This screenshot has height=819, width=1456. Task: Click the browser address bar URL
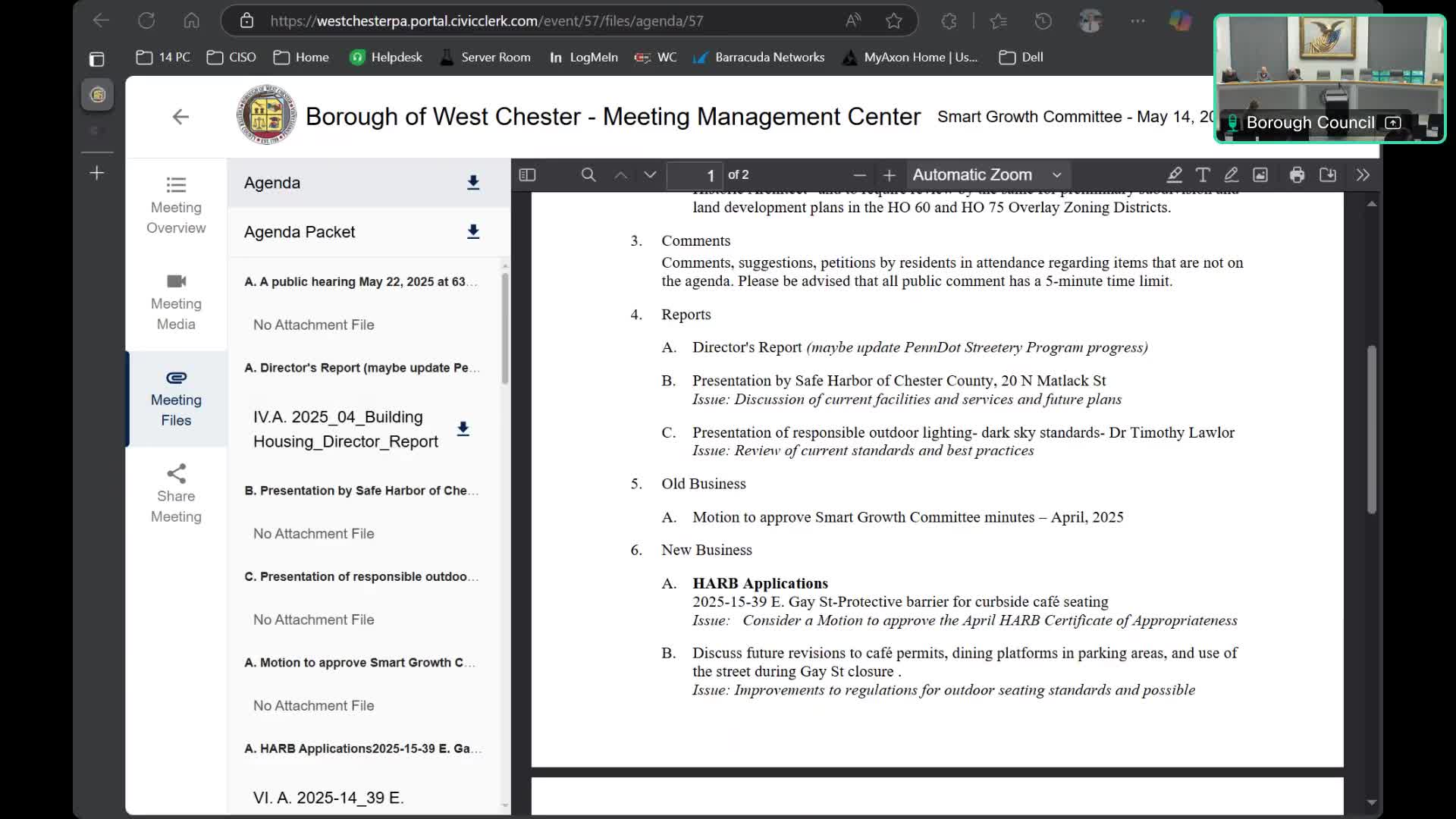coord(487,20)
